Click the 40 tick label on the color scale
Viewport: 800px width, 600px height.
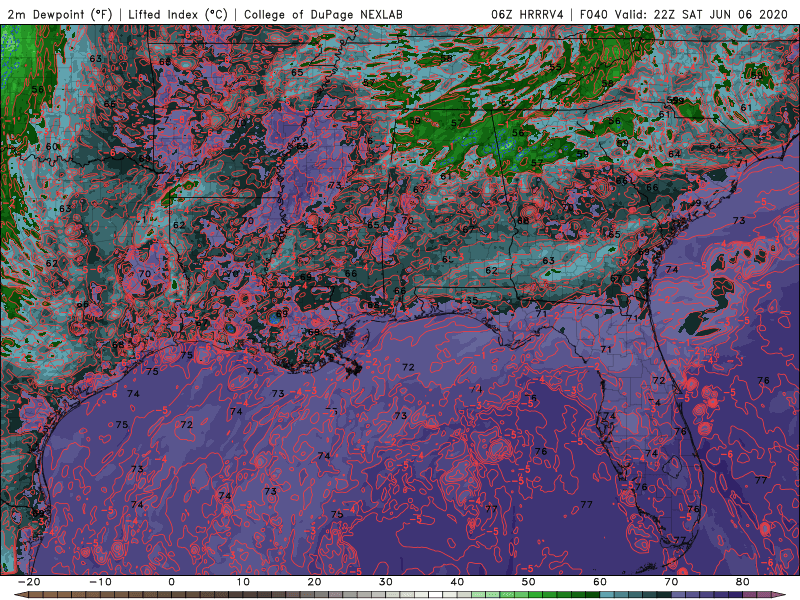457,582
